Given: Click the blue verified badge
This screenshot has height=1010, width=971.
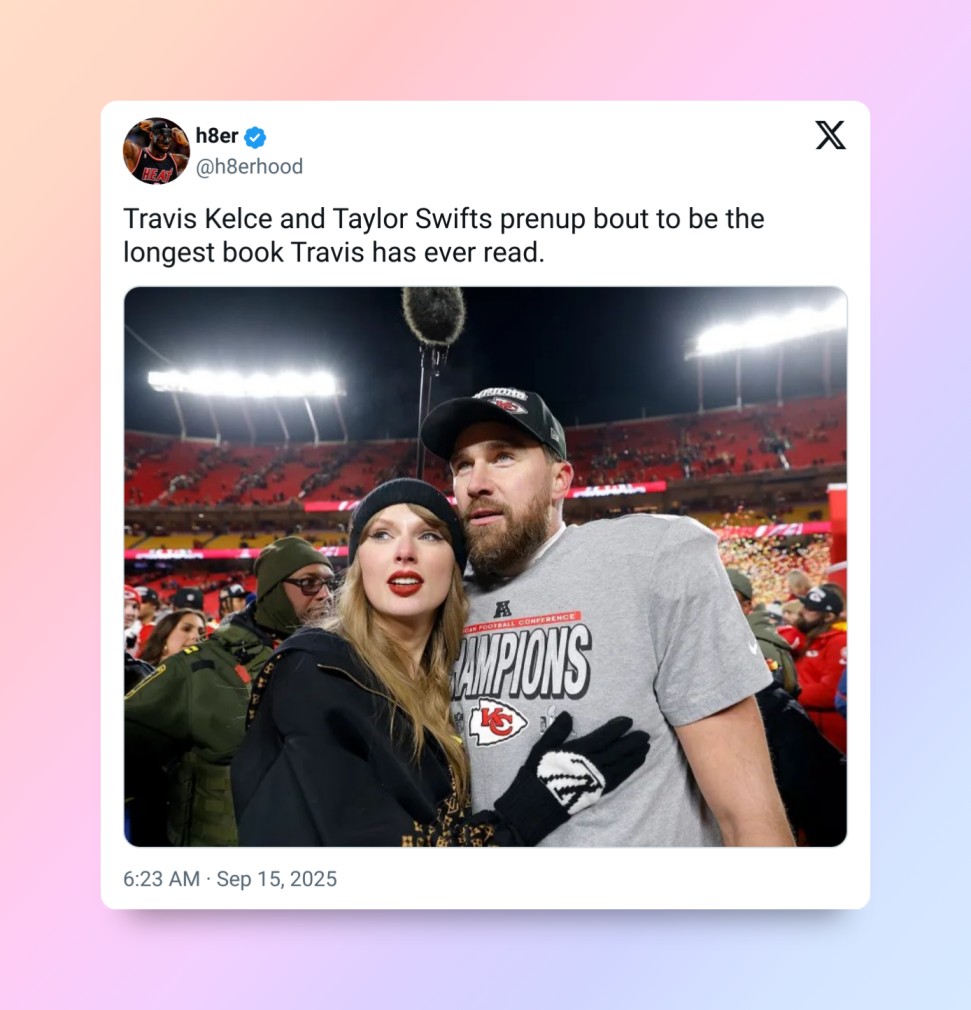Looking at the screenshot, I should [x=255, y=137].
